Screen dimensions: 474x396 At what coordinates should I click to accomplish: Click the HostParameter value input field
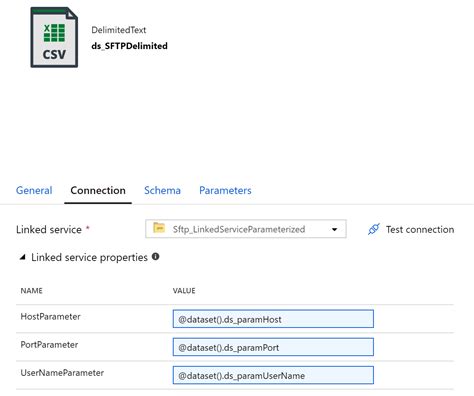pyautogui.click(x=273, y=319)
